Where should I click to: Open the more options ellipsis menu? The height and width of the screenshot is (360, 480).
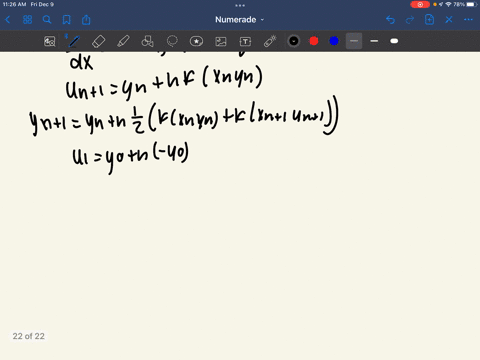pyautogui.click(x=468, y=20)
